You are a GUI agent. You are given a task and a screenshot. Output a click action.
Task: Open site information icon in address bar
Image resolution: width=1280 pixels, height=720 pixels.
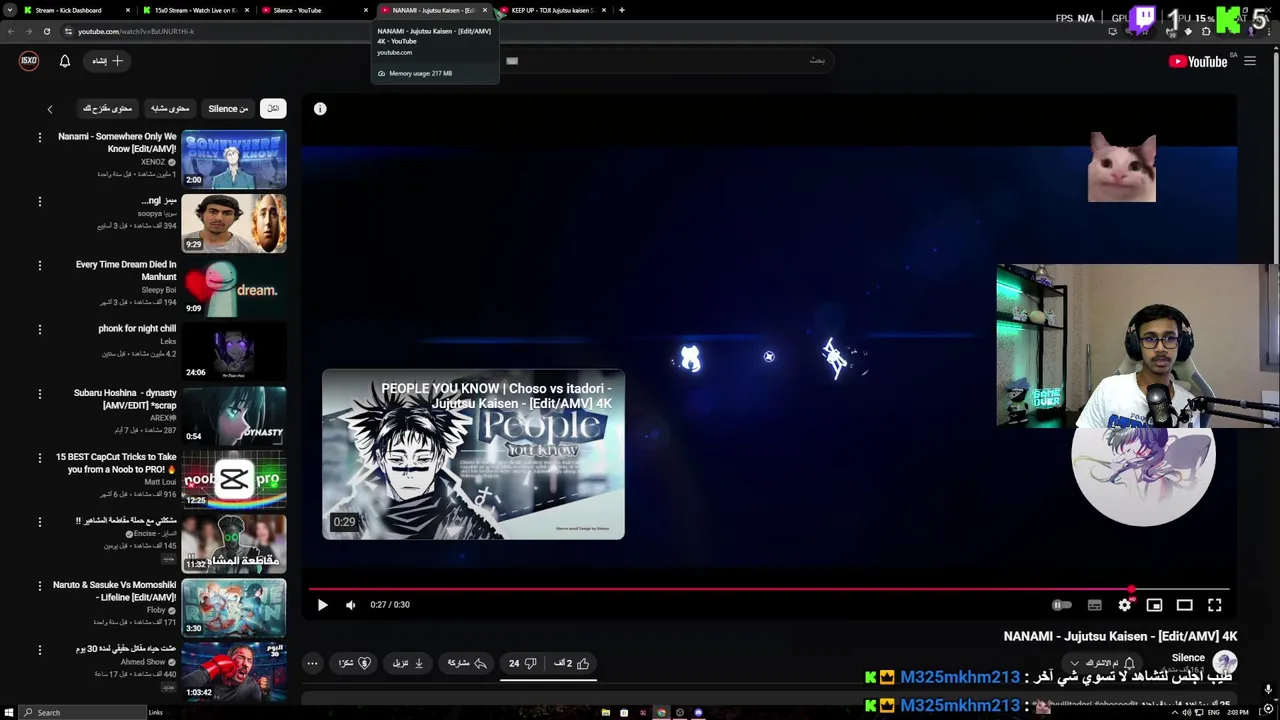pyautogui.click(x=68, y=31)
